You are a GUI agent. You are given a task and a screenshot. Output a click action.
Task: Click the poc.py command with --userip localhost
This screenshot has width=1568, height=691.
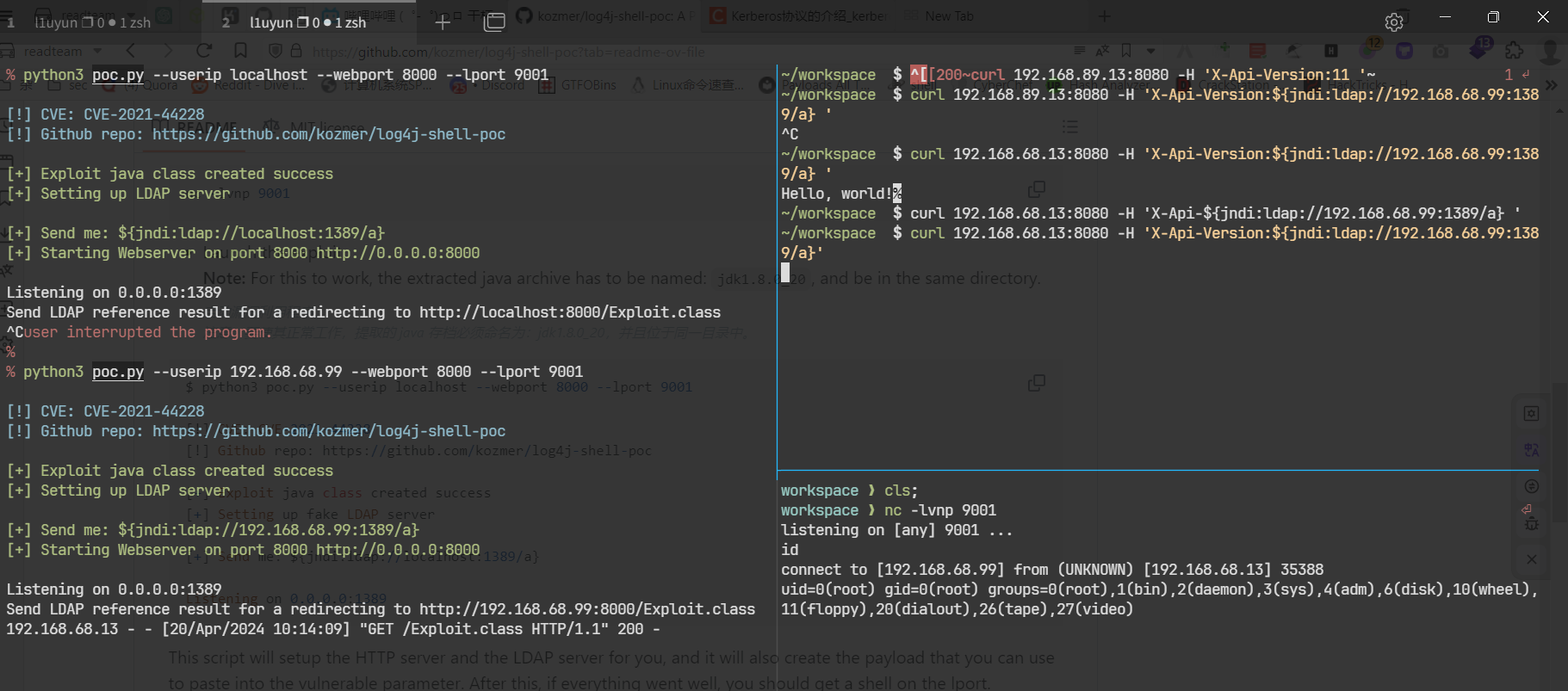(x=286, y=75)
